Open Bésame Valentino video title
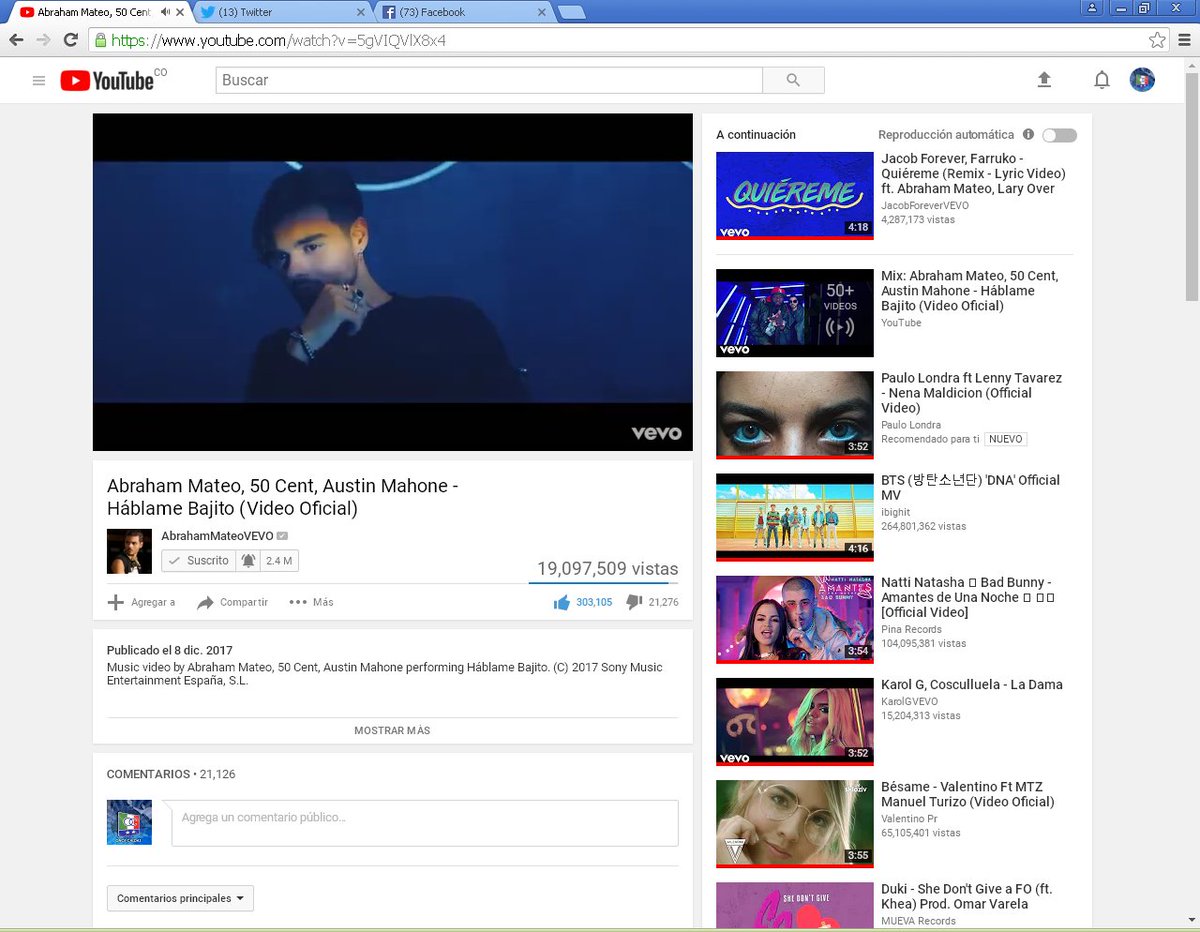 click(x=967, y=794)
